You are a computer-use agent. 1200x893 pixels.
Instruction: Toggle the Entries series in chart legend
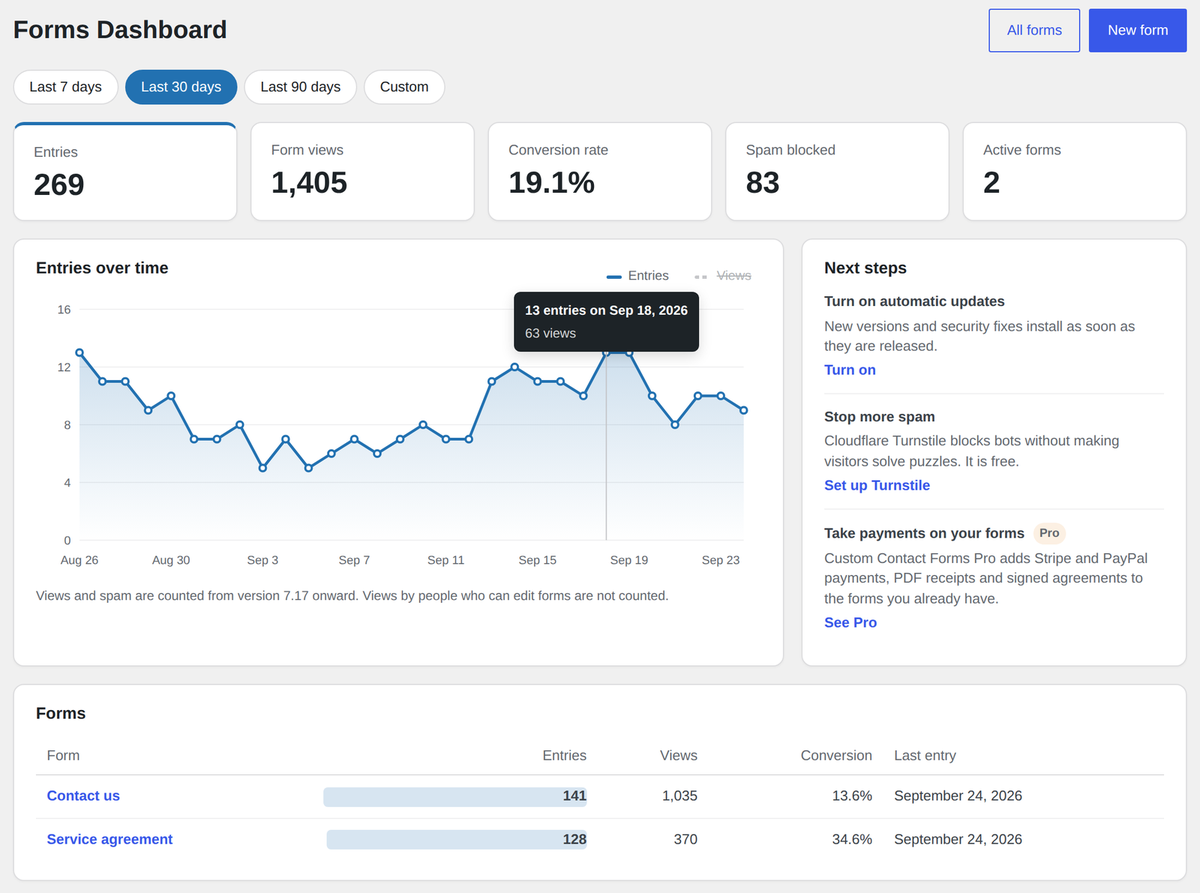click(x=638, y=276)
